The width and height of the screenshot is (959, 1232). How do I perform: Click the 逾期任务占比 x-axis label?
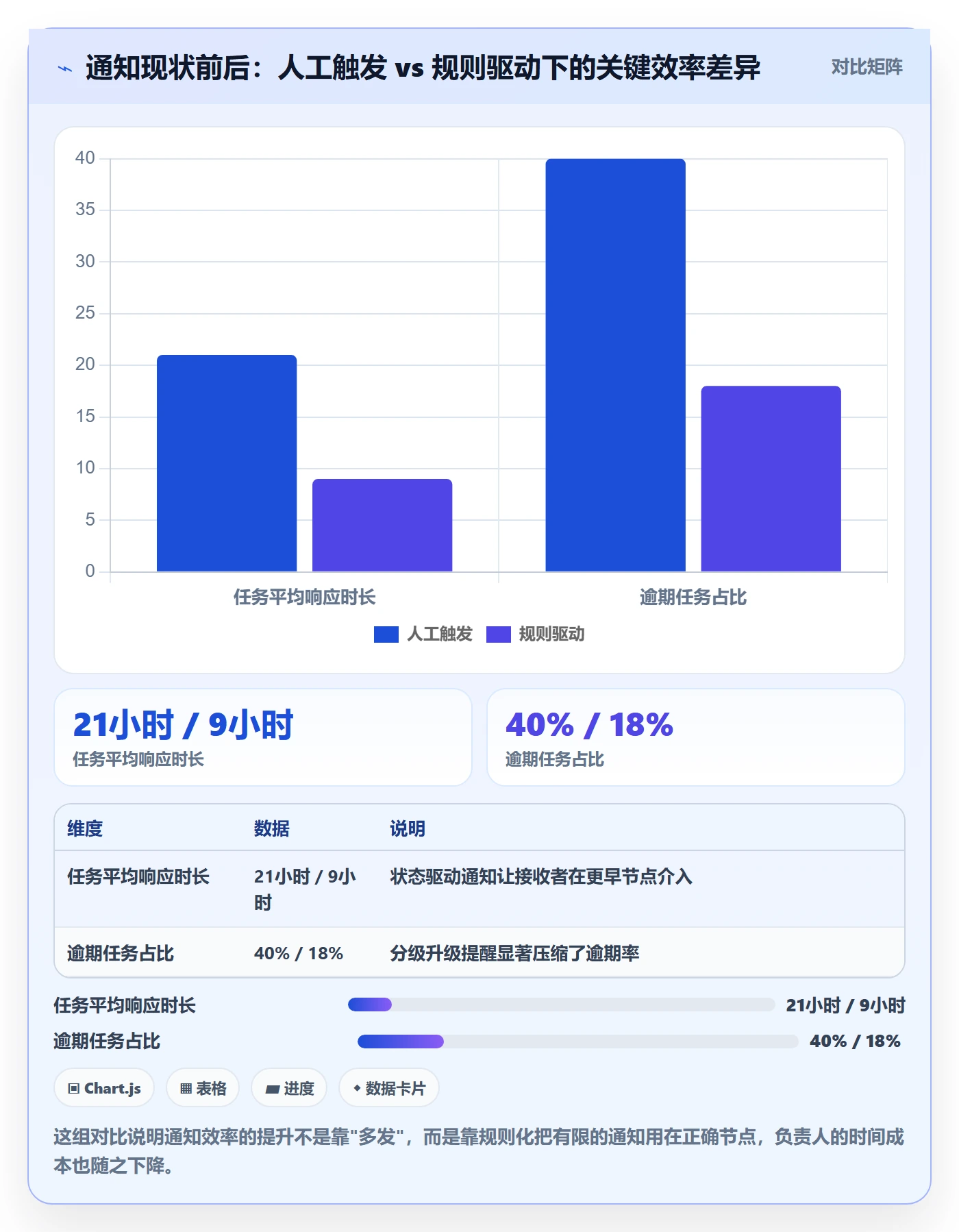click(x=693, y=597)
